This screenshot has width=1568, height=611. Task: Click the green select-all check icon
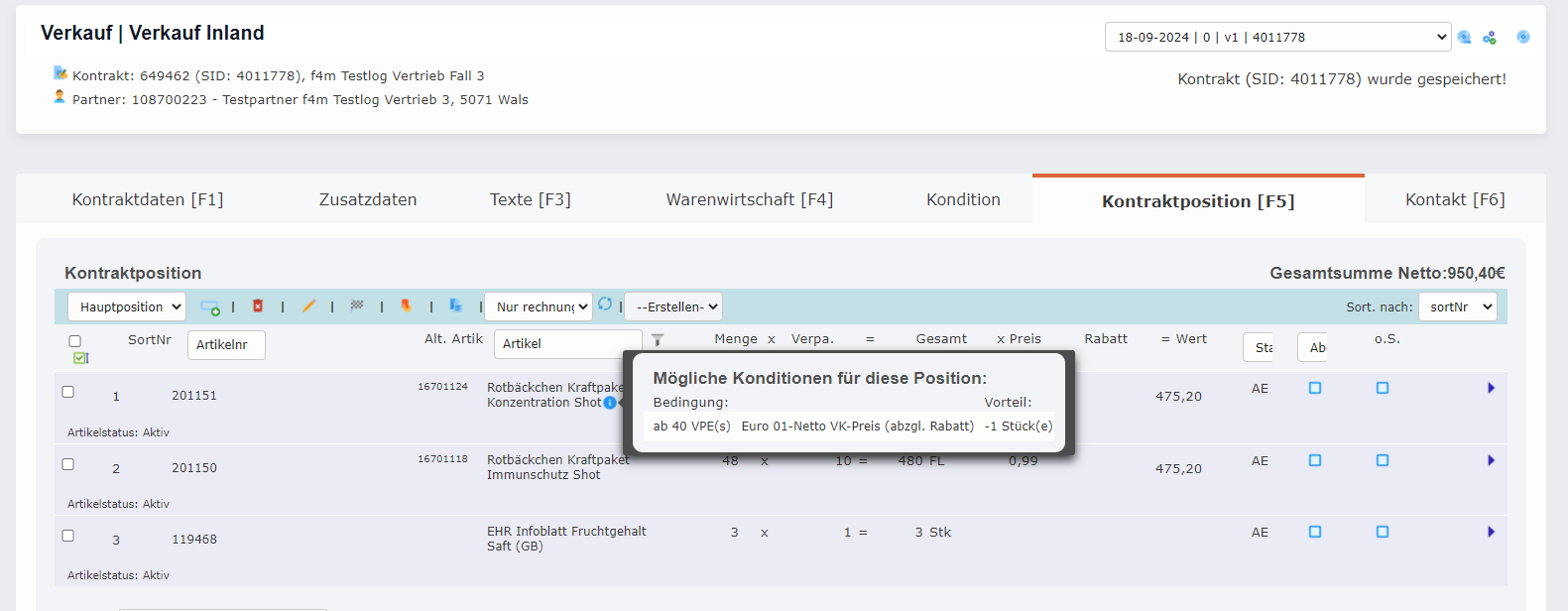80,358
